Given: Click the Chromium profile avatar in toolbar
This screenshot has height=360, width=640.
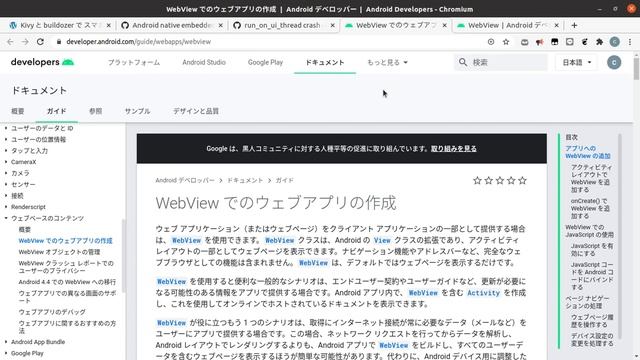Looking at the screenshot, I should pos(615,42).
